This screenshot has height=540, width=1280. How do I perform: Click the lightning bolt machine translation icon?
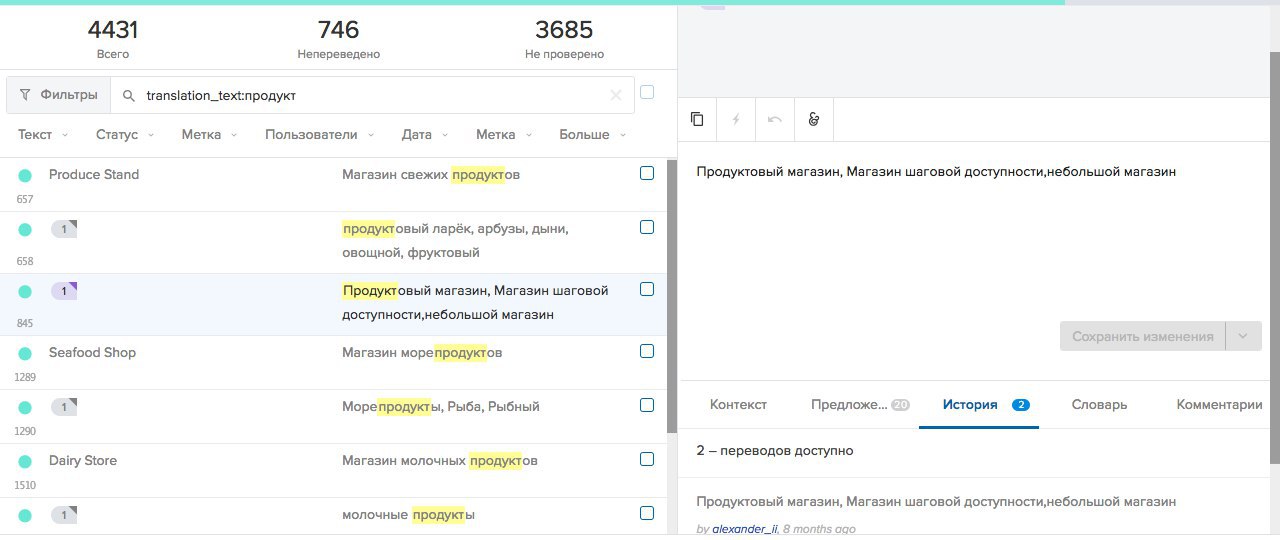point(736,119)
